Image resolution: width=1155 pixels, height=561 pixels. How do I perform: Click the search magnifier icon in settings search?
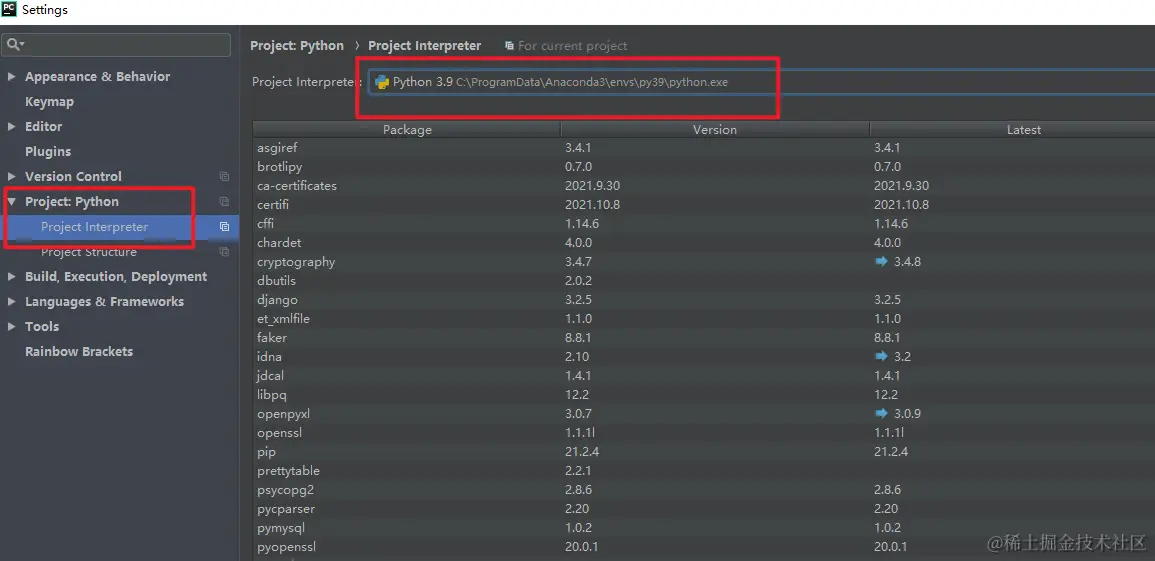(x=15, y=45)
